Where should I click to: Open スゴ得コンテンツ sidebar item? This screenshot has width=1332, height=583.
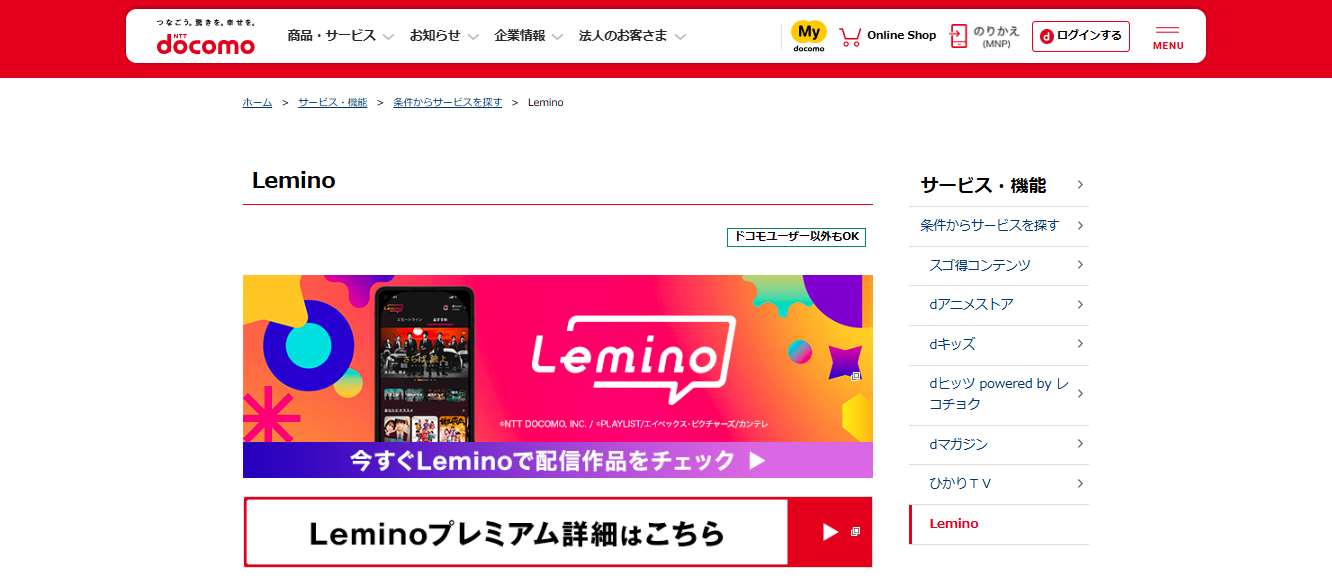coord(999,265)
